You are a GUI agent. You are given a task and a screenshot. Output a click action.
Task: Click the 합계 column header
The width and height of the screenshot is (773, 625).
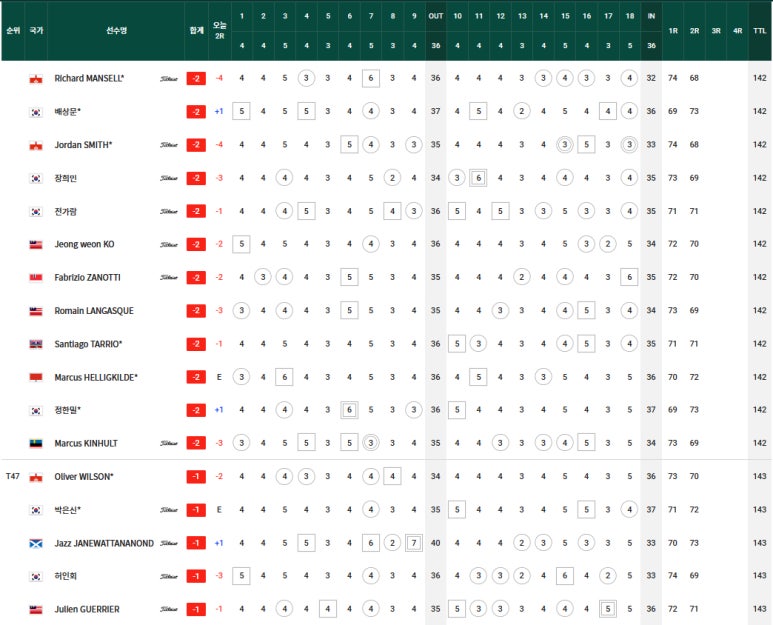point(197,31)
